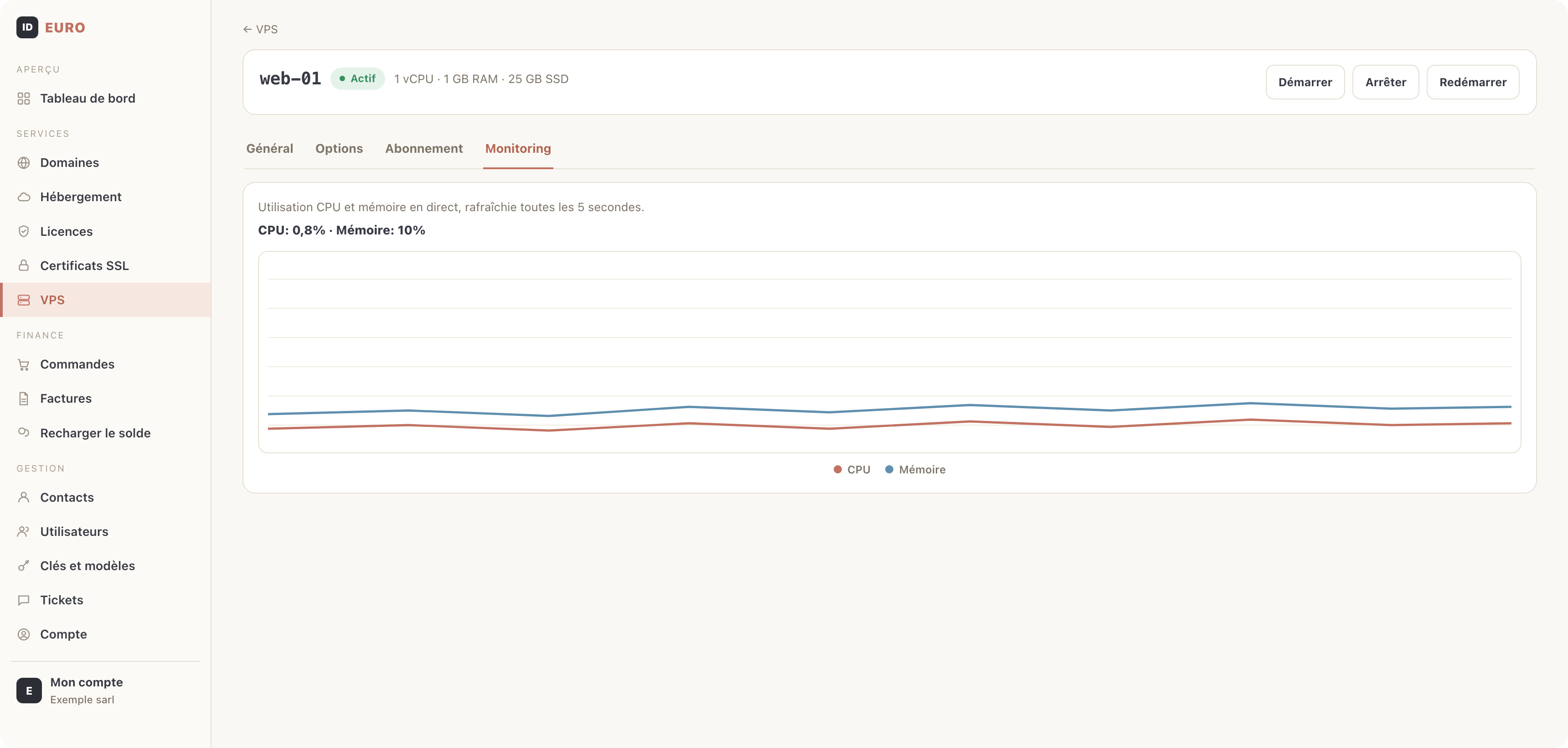Click the Monitoring tab
The height and width of the screenshot is (748, 1568).
pyautogui.click(x=518, y=149)
